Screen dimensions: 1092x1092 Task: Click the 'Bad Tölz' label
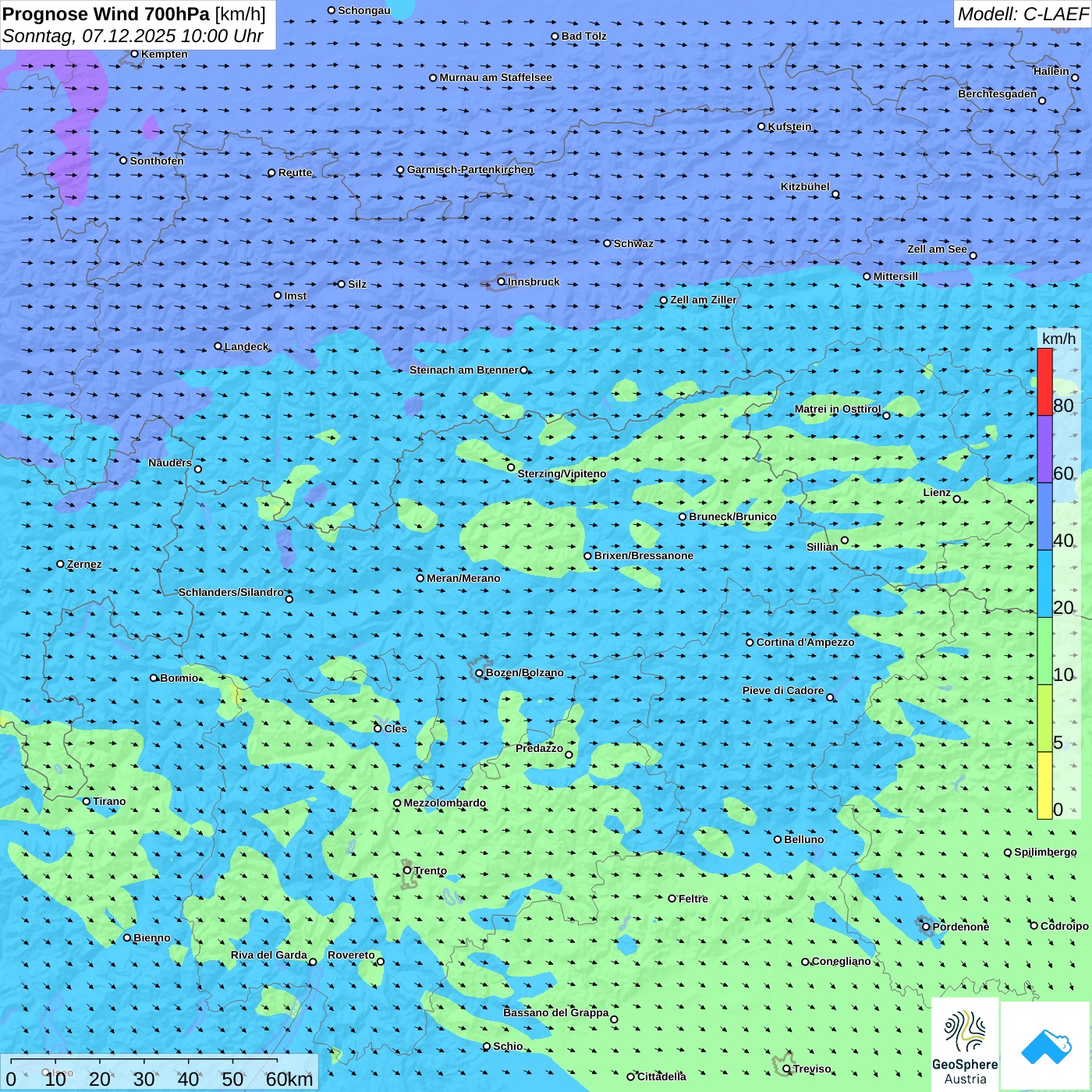tap(583, 36)
